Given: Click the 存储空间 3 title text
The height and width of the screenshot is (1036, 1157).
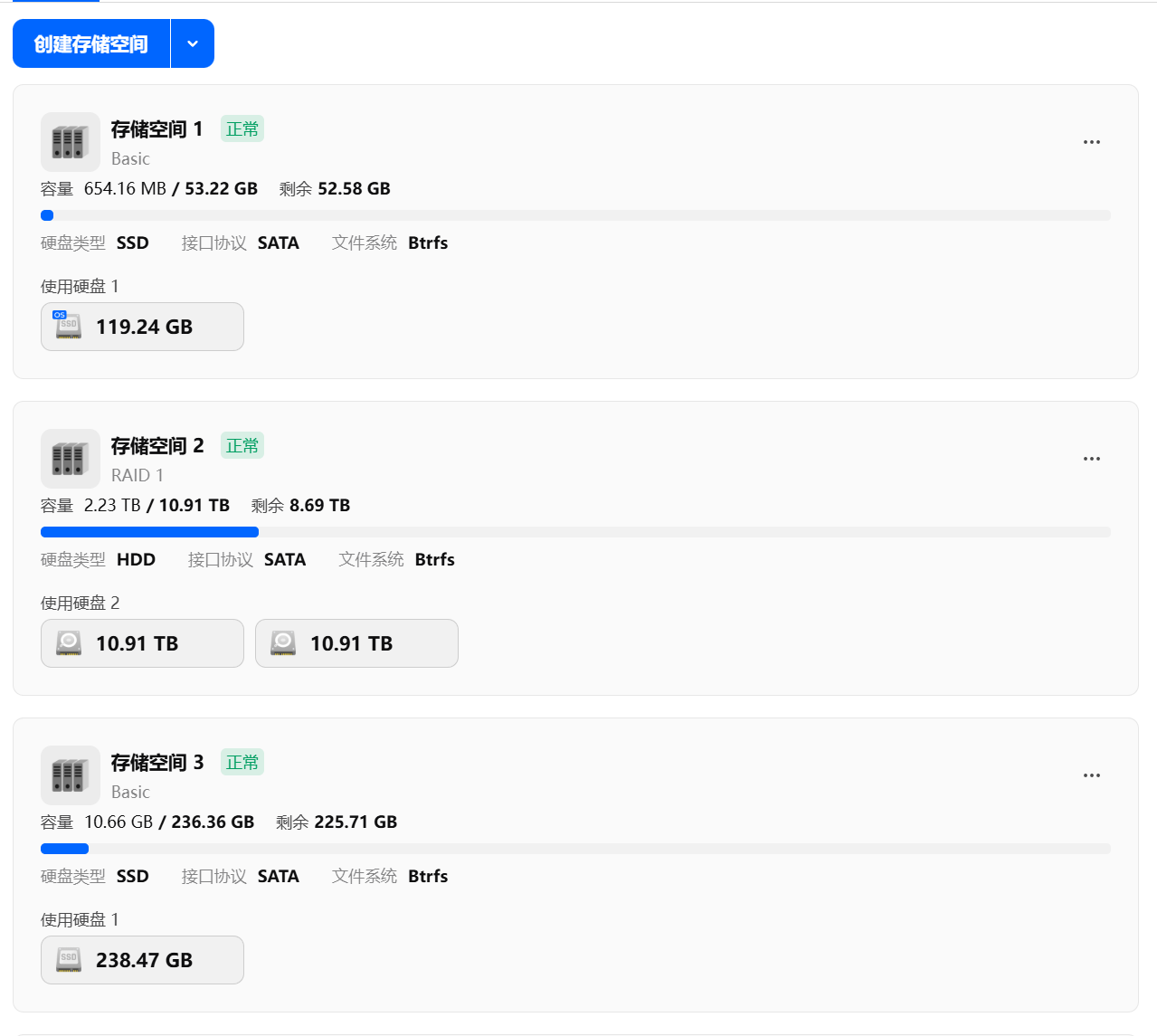Looking at the screenshot, I should tap(156, 763).
